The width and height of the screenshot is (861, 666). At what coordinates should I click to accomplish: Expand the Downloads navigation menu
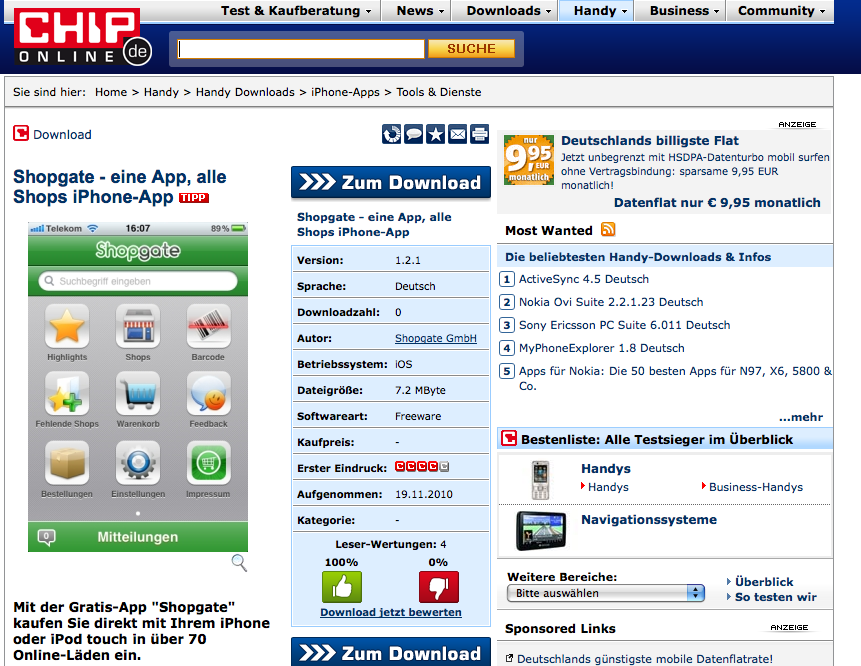tap(509, 11)
